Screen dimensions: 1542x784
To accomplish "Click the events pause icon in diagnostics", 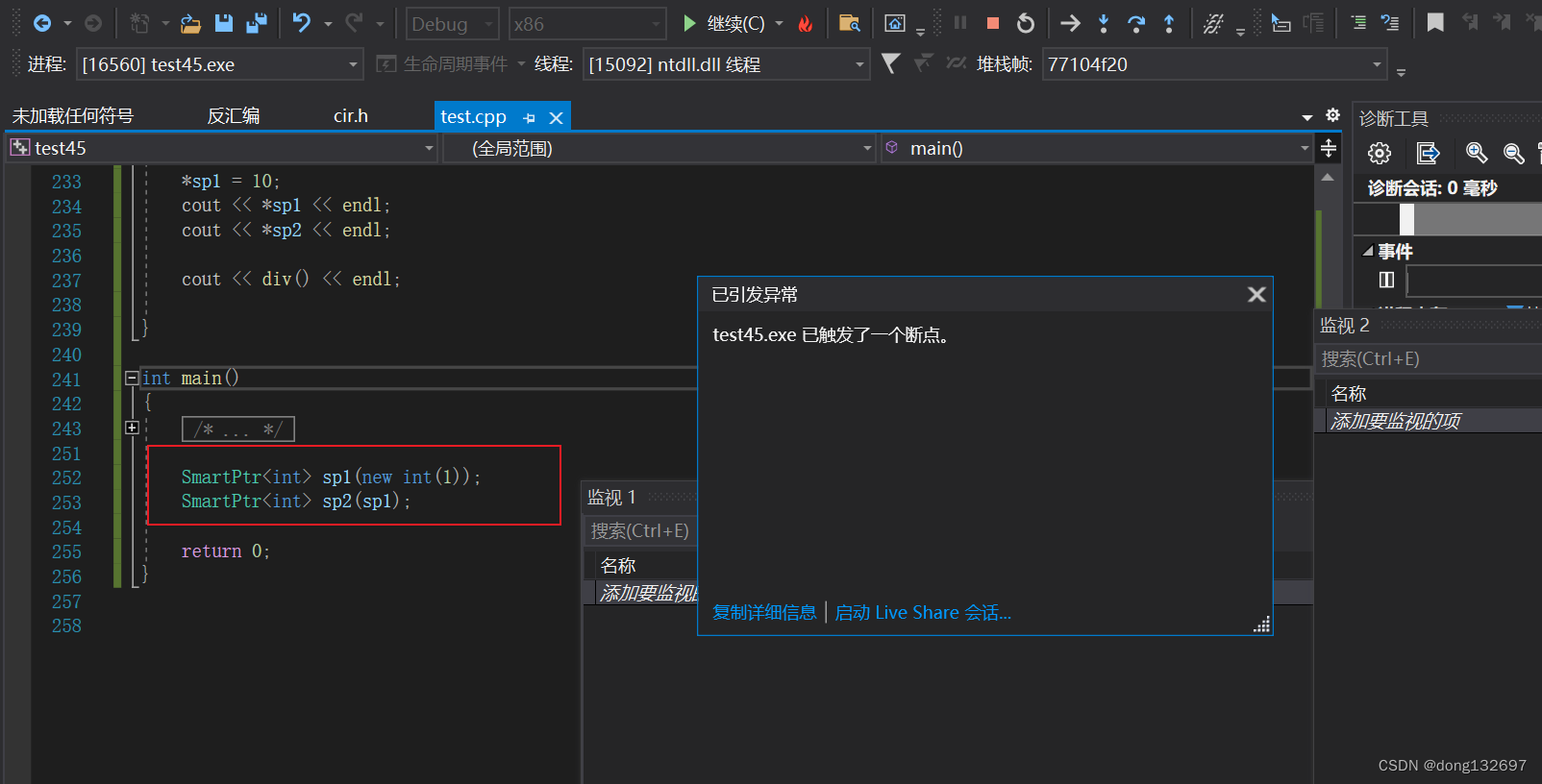I will 1386,280.
